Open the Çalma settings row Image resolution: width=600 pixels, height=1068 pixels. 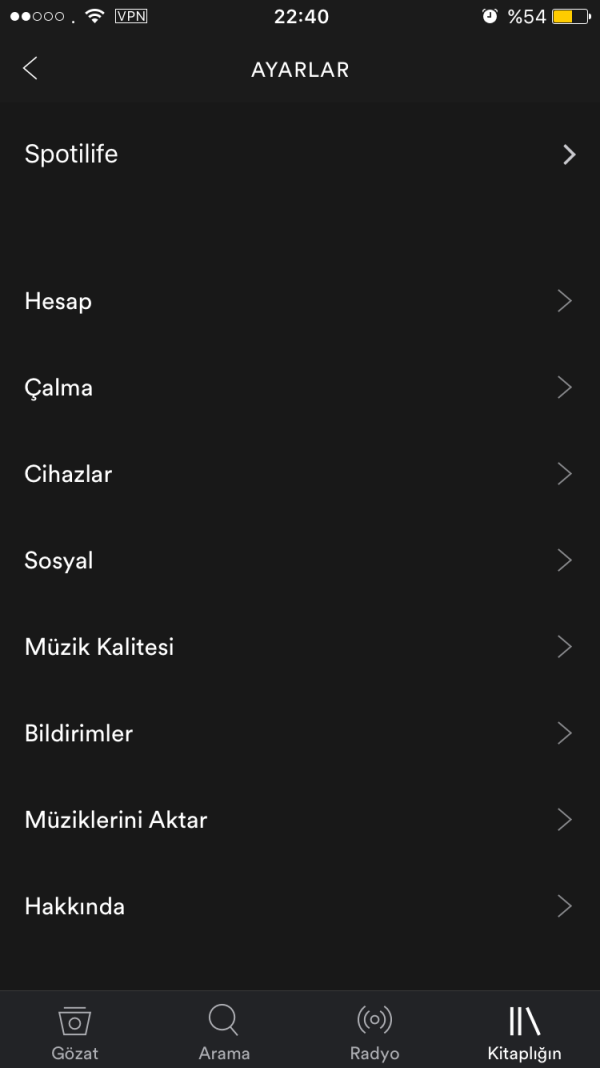click(x=300, y=388)
